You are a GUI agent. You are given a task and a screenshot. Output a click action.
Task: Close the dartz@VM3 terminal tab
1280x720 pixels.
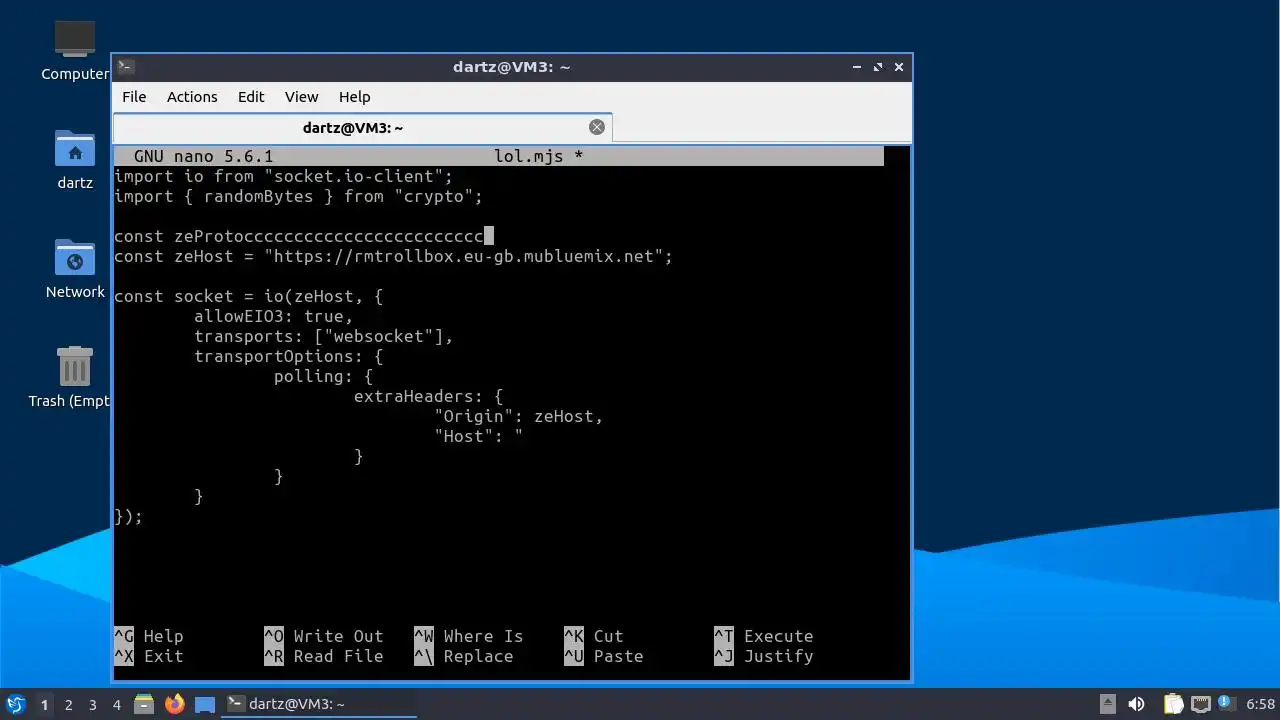[597, 127]
